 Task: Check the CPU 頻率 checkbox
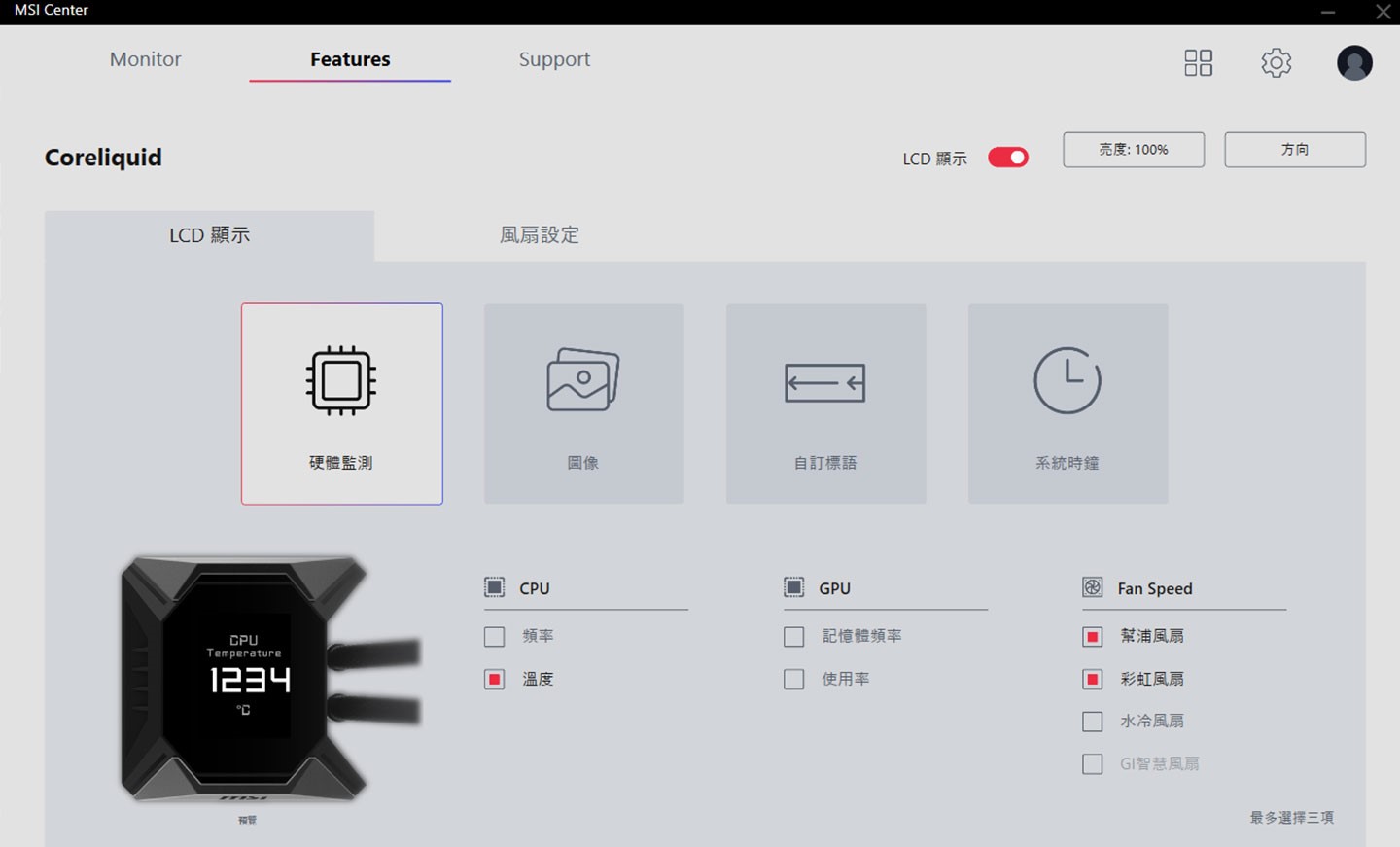click(495, 636)
